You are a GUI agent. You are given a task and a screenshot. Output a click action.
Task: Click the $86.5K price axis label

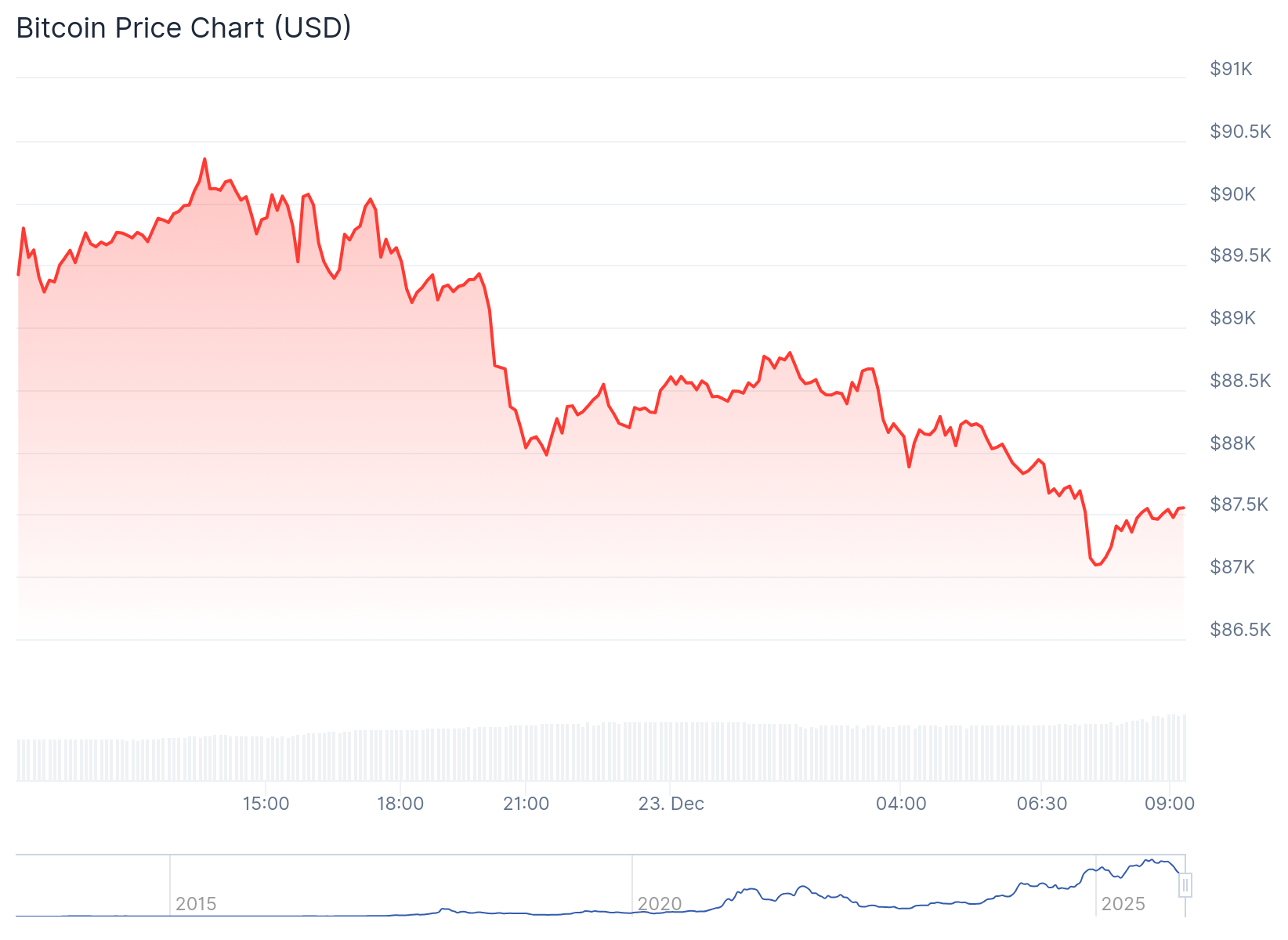[x=1240, y=630]
